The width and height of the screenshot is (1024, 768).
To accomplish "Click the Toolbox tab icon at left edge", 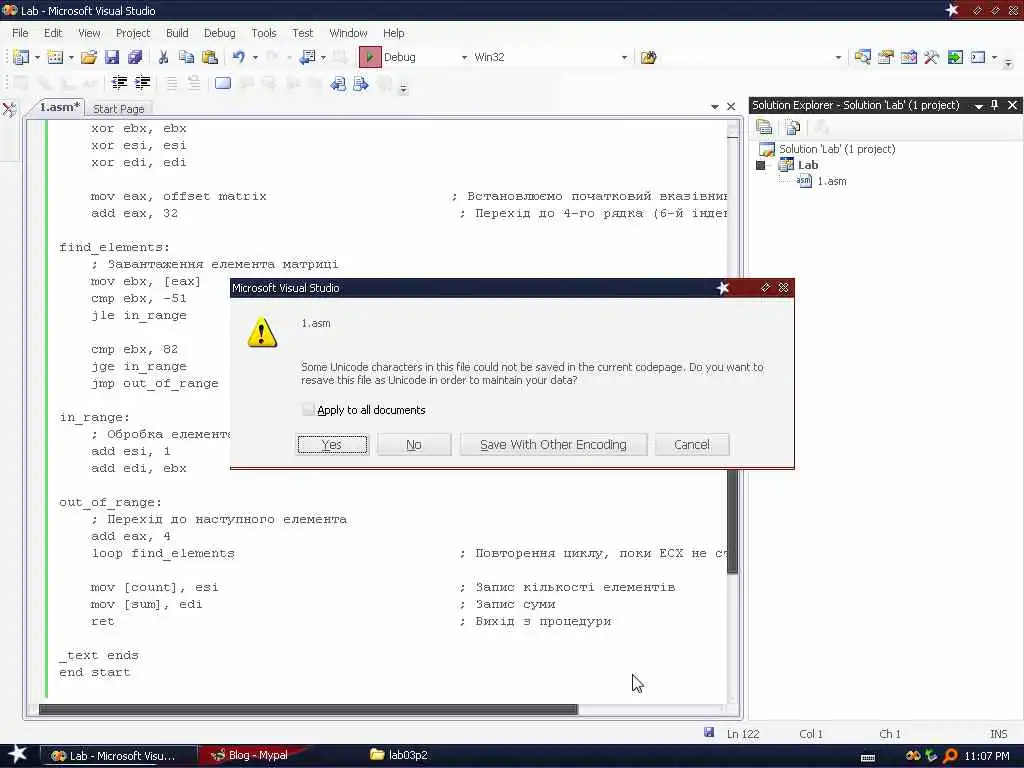I will pyautogui.click(x=9, y=109).
